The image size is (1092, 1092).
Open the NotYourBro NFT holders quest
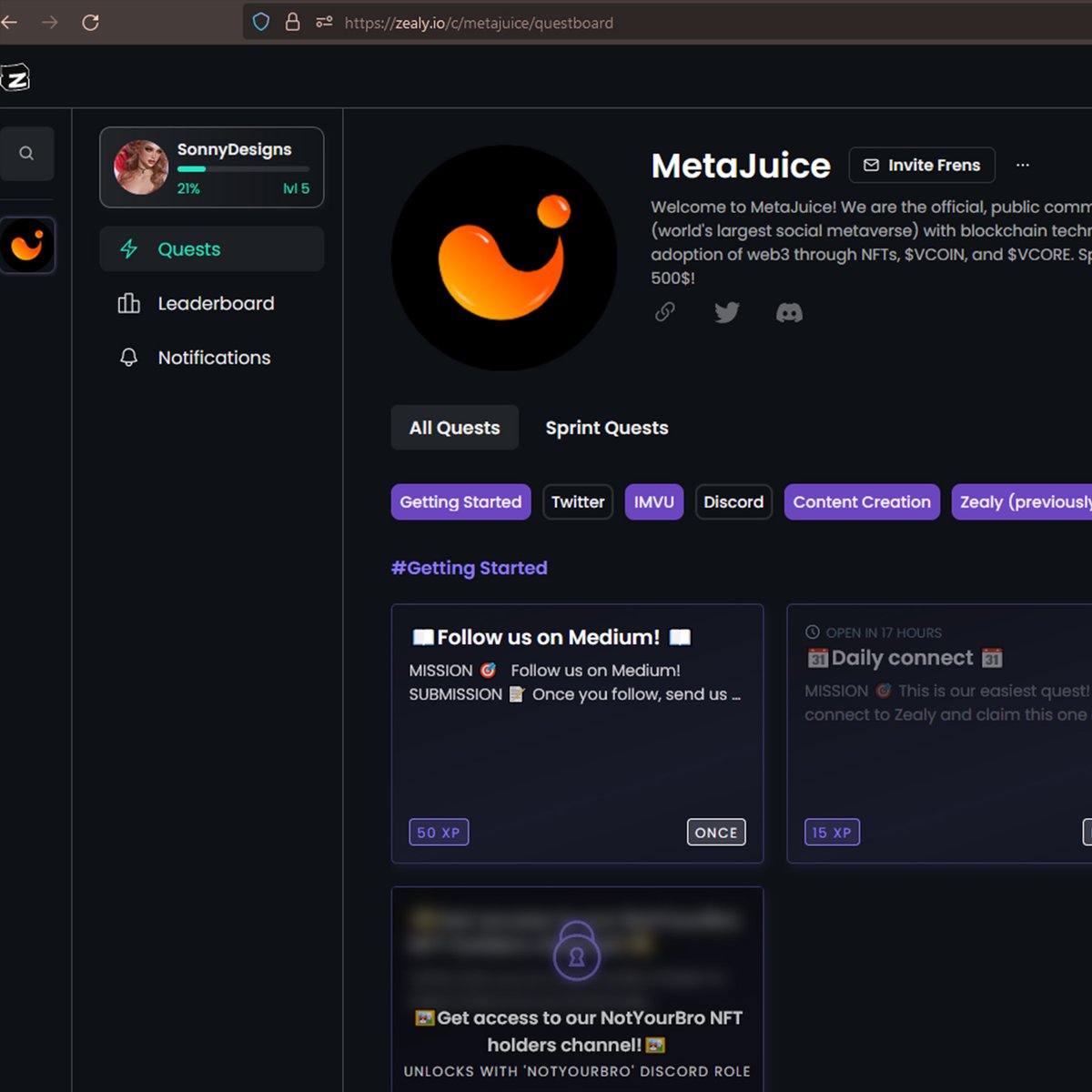pos(578,989)
